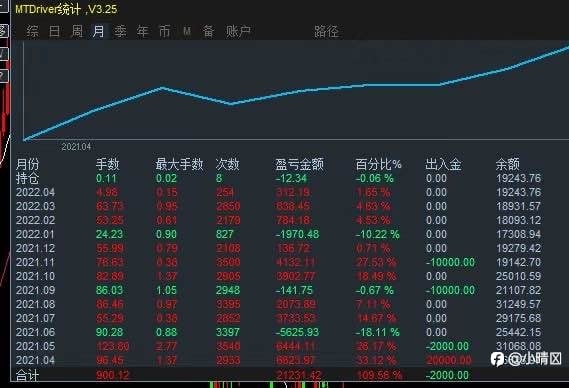
Task: Click the -0.06 % percentage value
Action: pos(374,179)
